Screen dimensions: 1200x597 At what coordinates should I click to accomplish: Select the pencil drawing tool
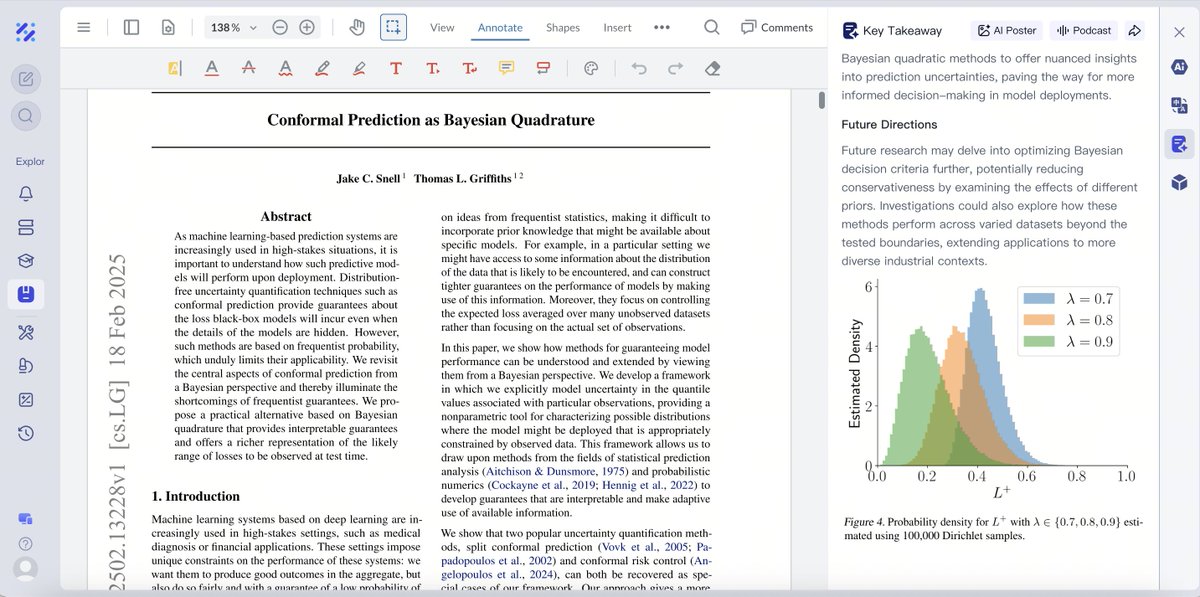[322, 69]
